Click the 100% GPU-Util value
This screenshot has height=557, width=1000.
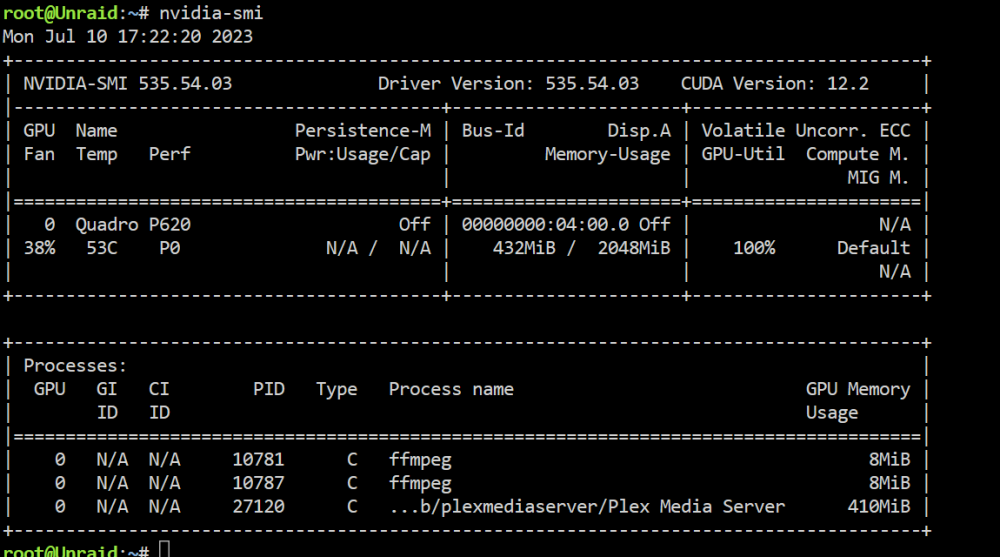click(x=754, y=248)
